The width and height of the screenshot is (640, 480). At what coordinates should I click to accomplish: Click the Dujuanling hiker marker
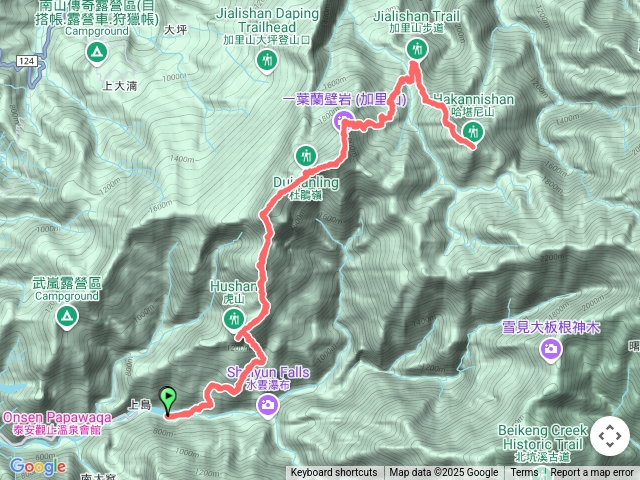click(306, 156)
